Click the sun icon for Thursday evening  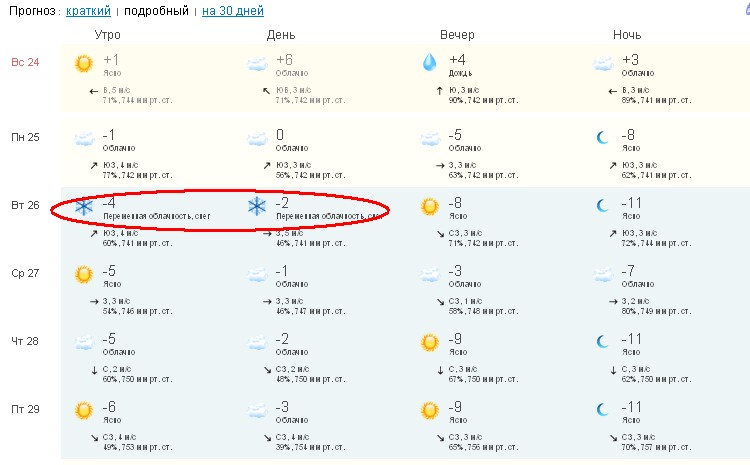tap(429, 342)
